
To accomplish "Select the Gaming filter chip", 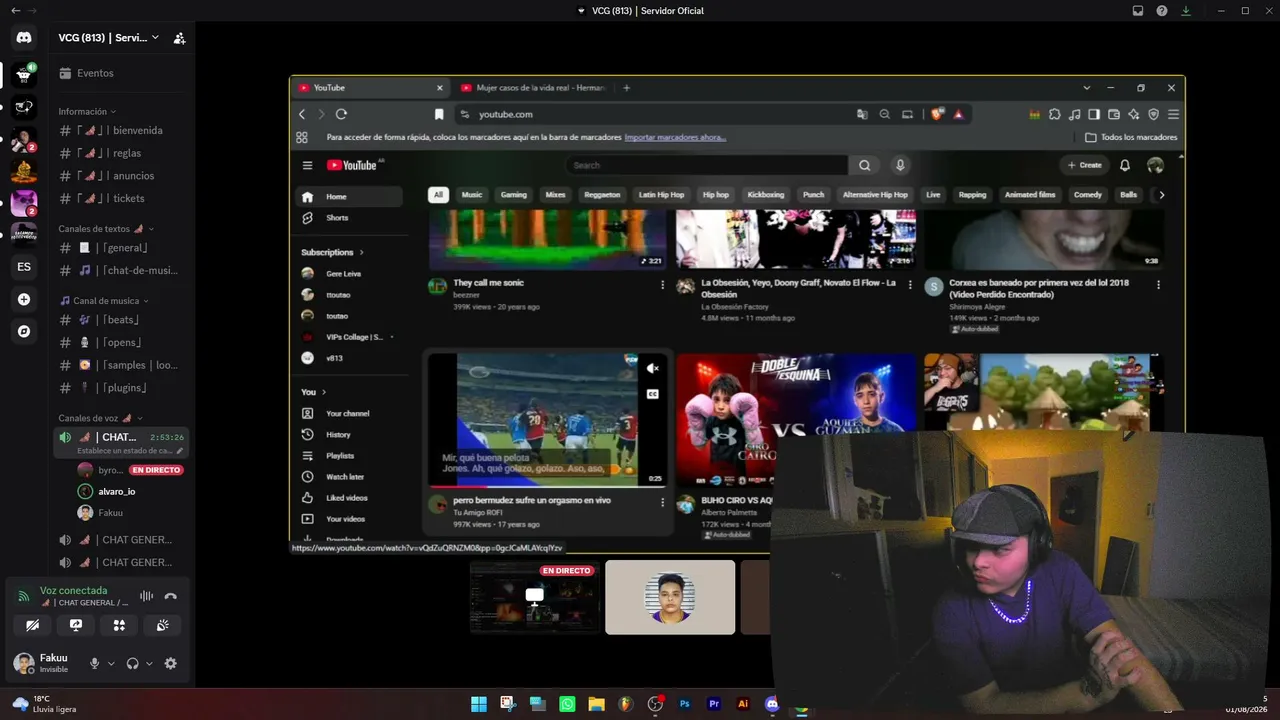I will click(x=514, y=195).
